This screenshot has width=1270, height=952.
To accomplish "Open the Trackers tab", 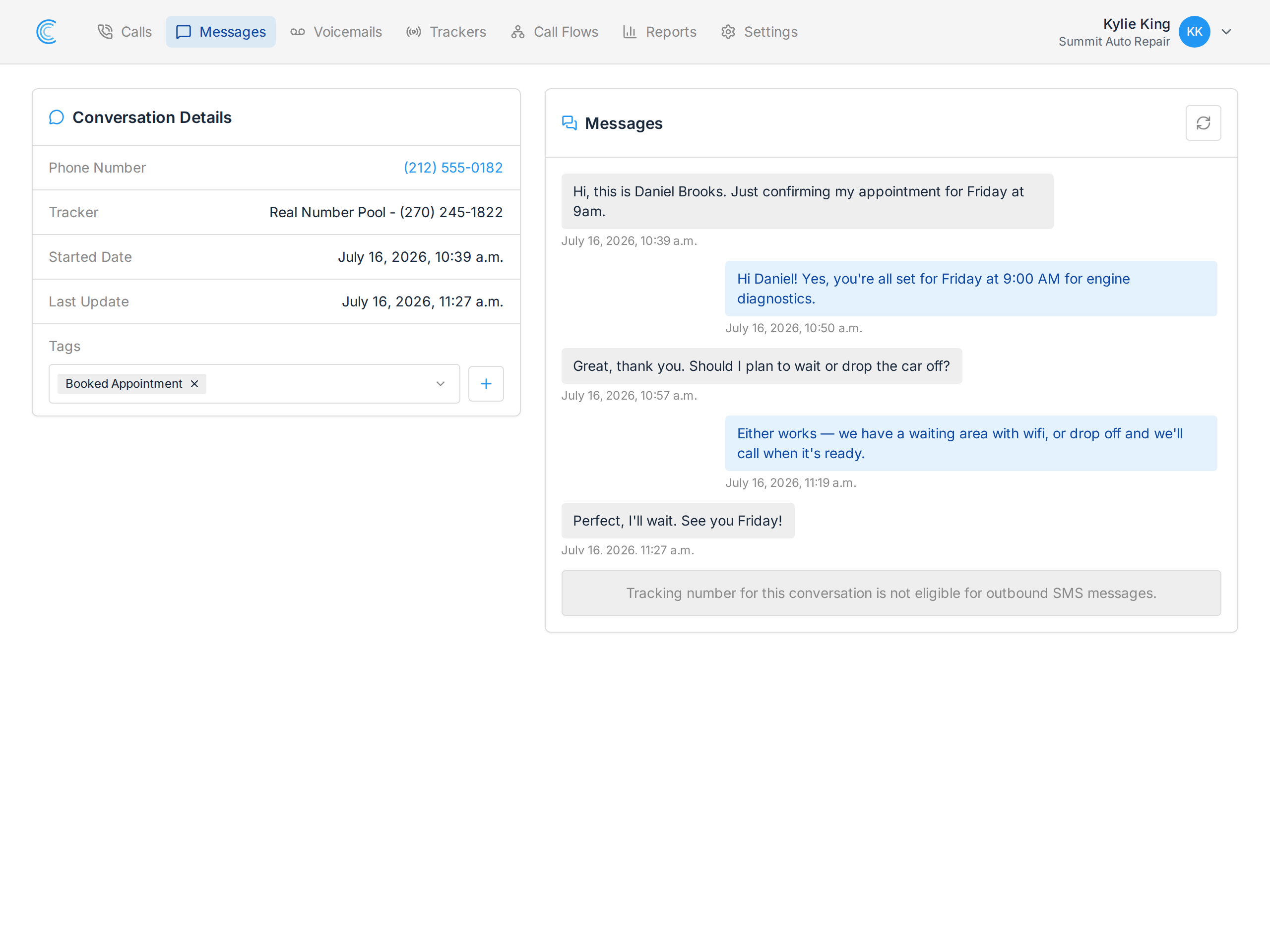I will [446, 32].
